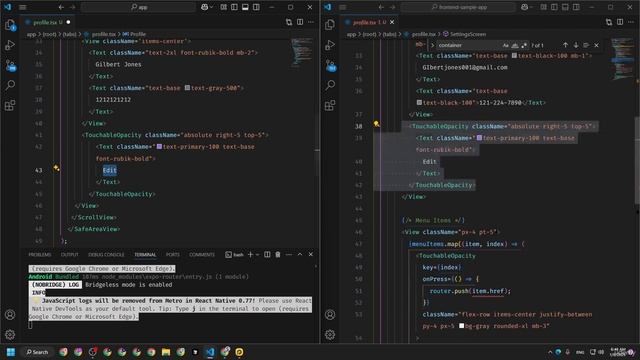Open Accounts menu in left window
The width and height of the screenshot is (640, 360).
click(x=10, y=315)
